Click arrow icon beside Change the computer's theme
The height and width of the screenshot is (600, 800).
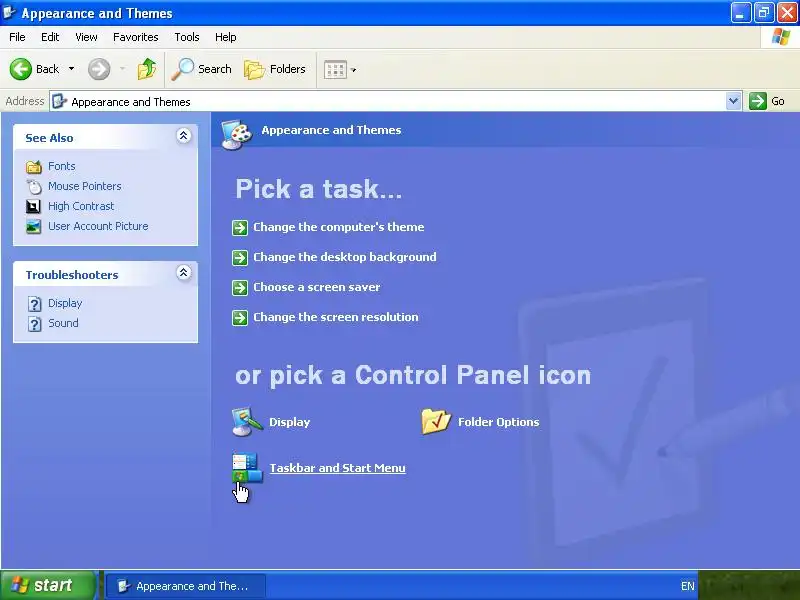240,228
